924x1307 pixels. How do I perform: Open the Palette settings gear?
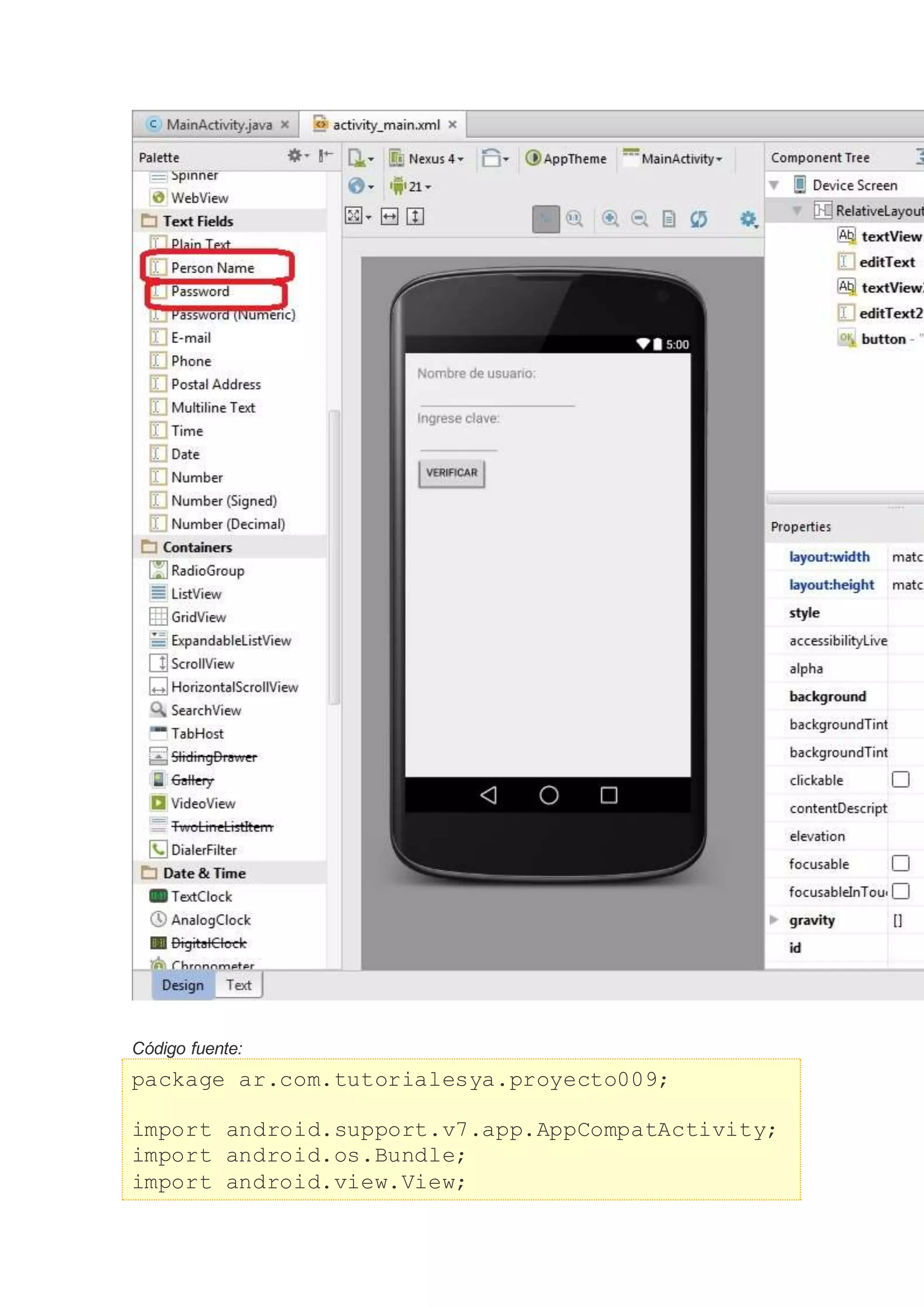pos(297,155)
